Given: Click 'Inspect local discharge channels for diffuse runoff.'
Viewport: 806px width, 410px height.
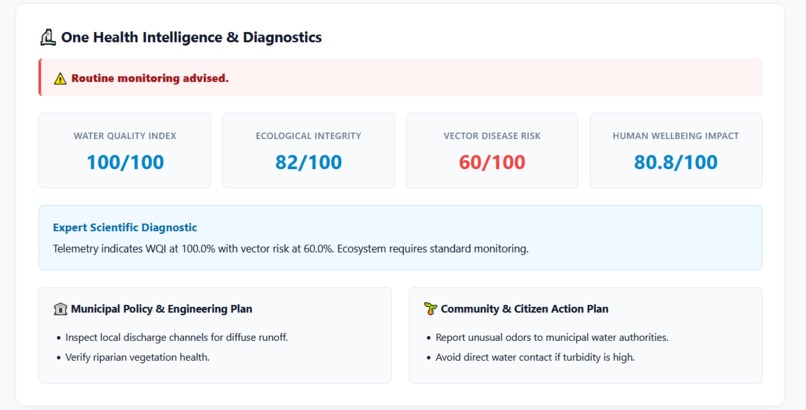Looking at the screenshot, I should (x=176, y=338).
